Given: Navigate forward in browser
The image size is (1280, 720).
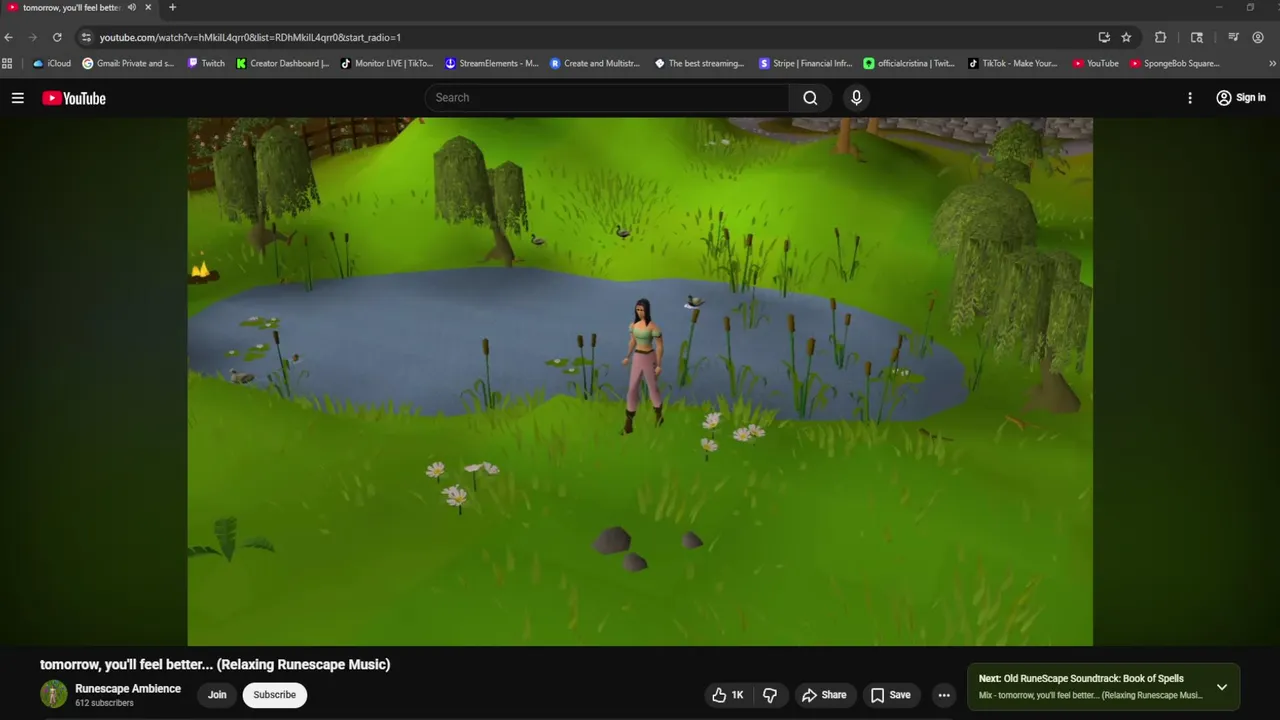Looking at the screenshot, I should [33, 37].
